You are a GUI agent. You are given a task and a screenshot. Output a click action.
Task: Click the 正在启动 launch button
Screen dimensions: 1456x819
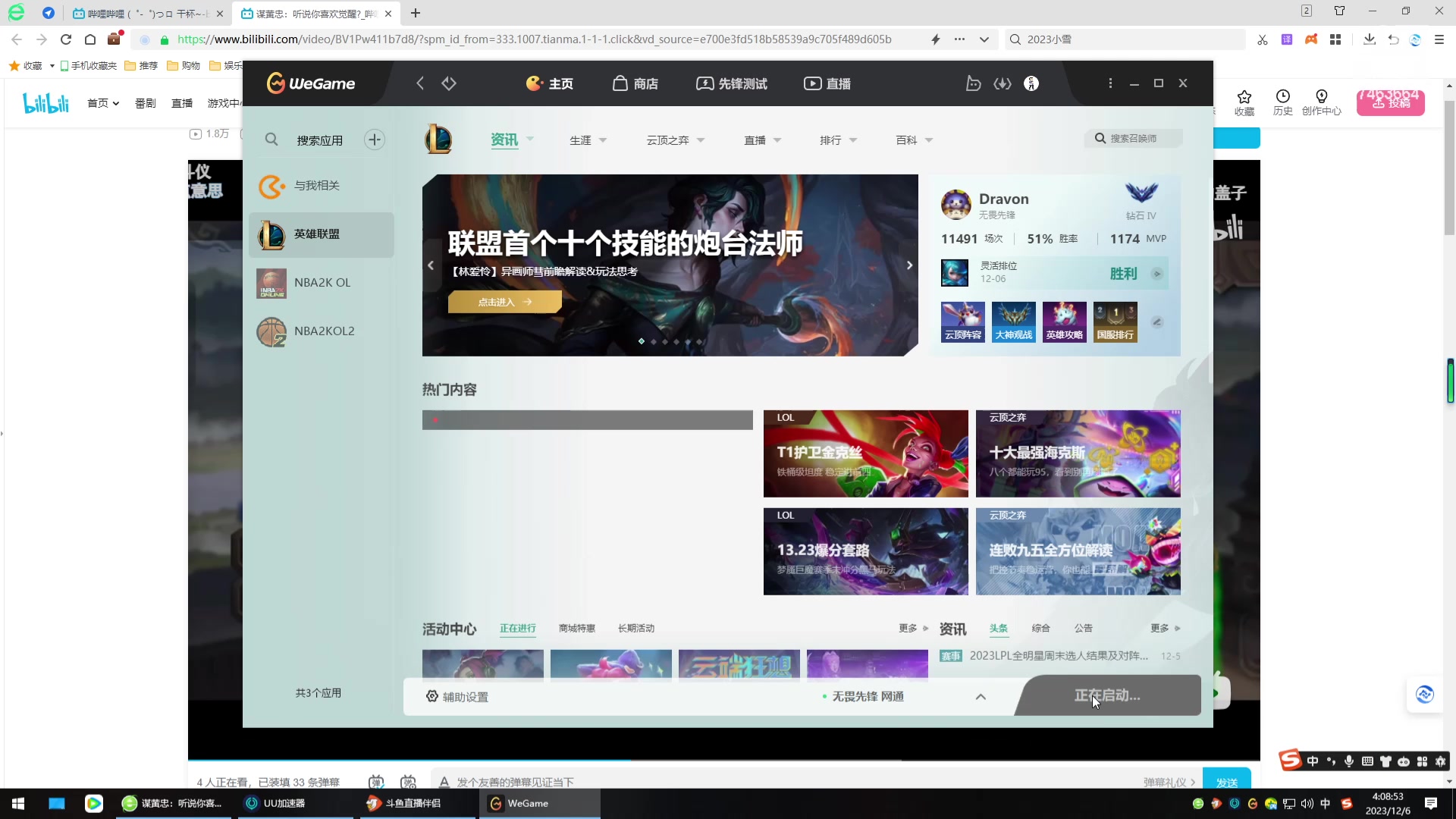coord(1107,695)
